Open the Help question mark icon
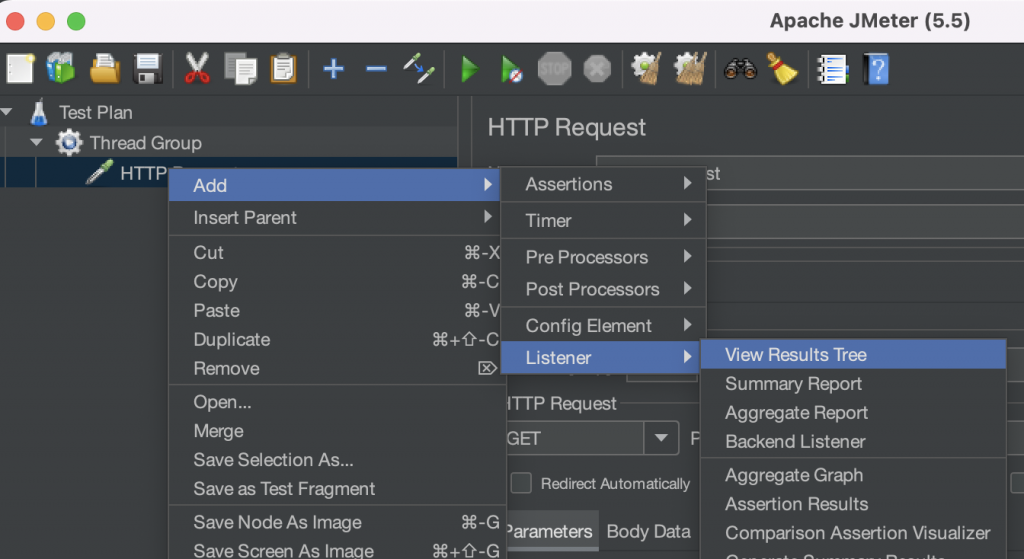1024x559 pixels. pos(876,69)
